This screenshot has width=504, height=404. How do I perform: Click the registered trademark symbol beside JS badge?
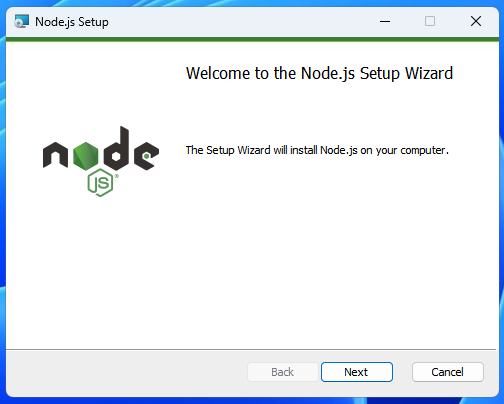coord(116,176)
